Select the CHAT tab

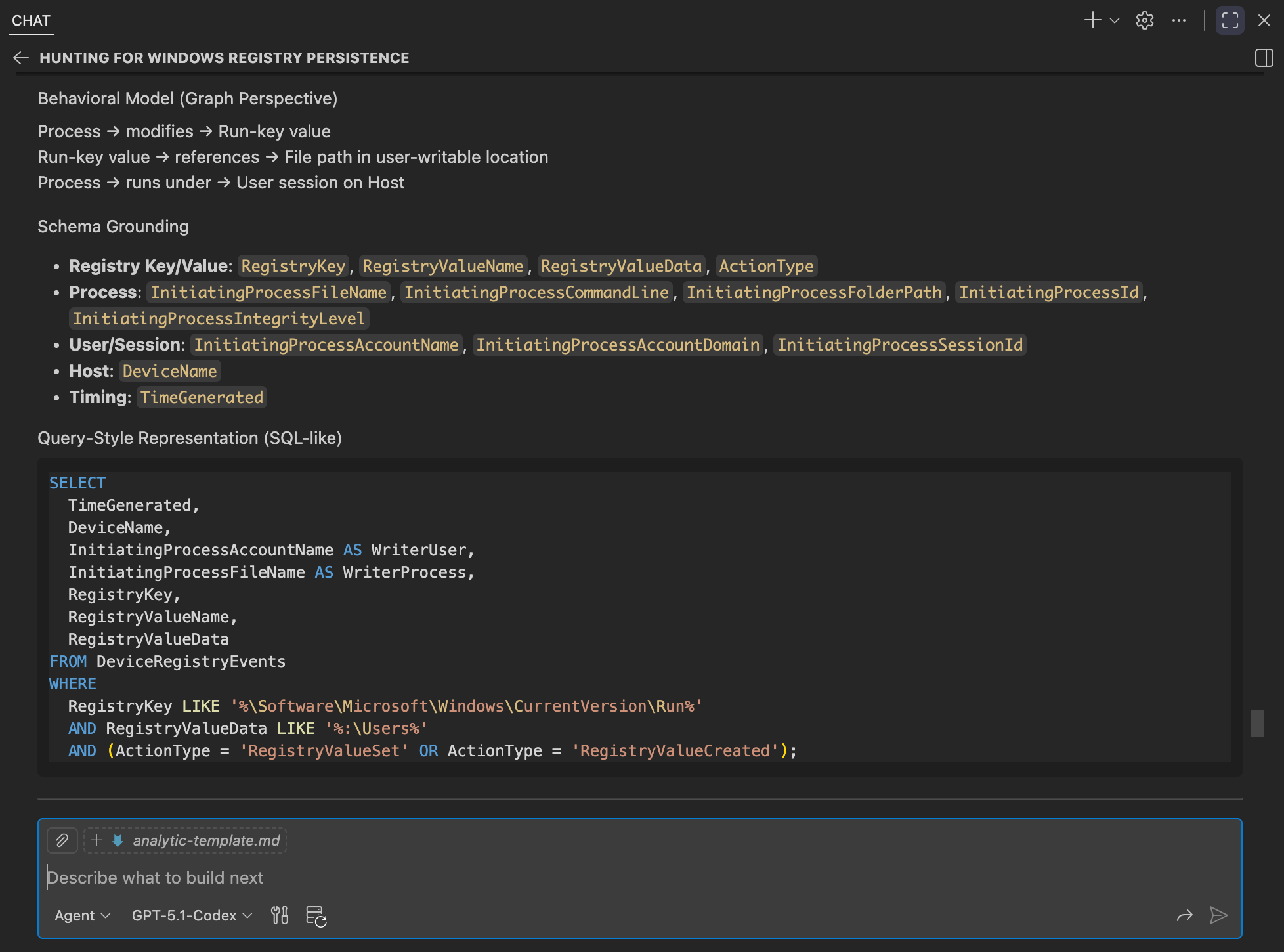(31, 20)
